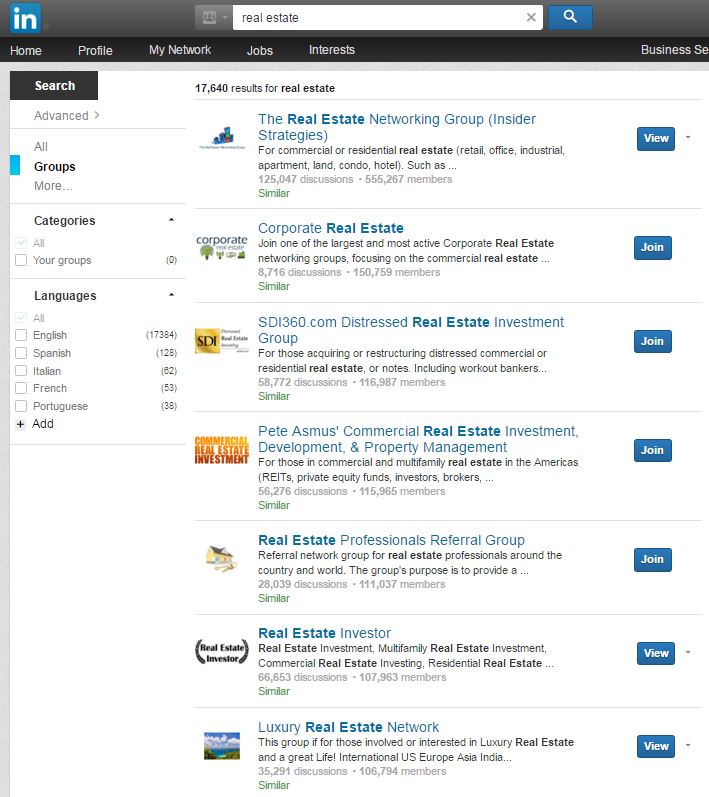
Task: Open dropdown arrow beside Networking Group View button
Action: (x=688, y=137)
